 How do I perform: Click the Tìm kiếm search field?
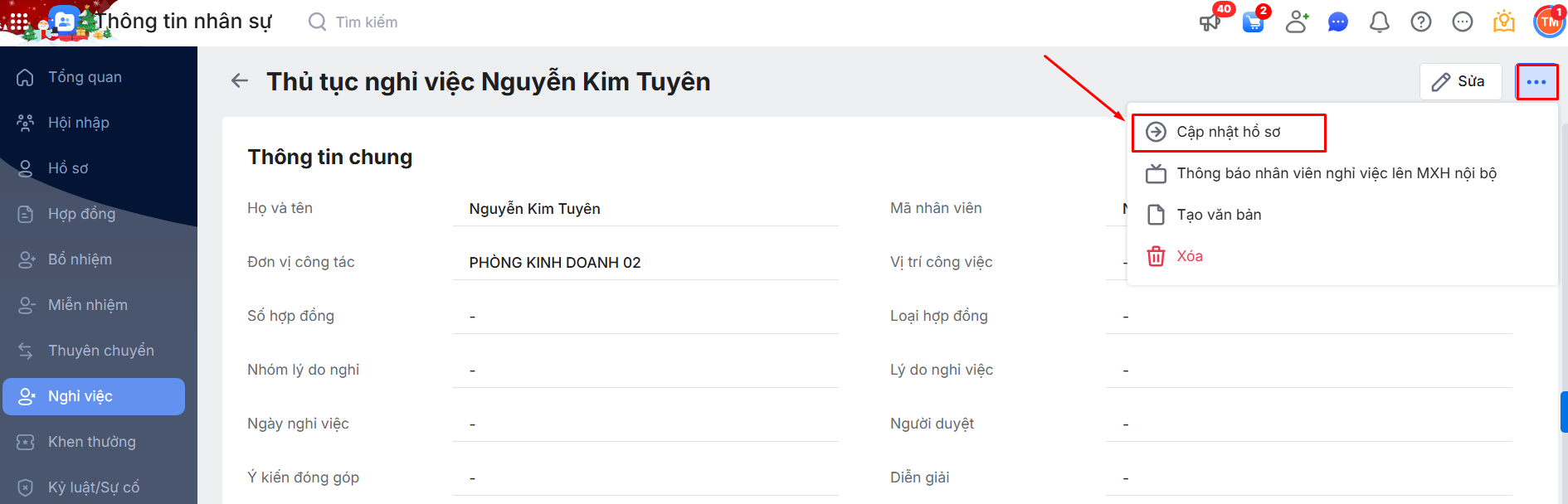tap(367, 22)
